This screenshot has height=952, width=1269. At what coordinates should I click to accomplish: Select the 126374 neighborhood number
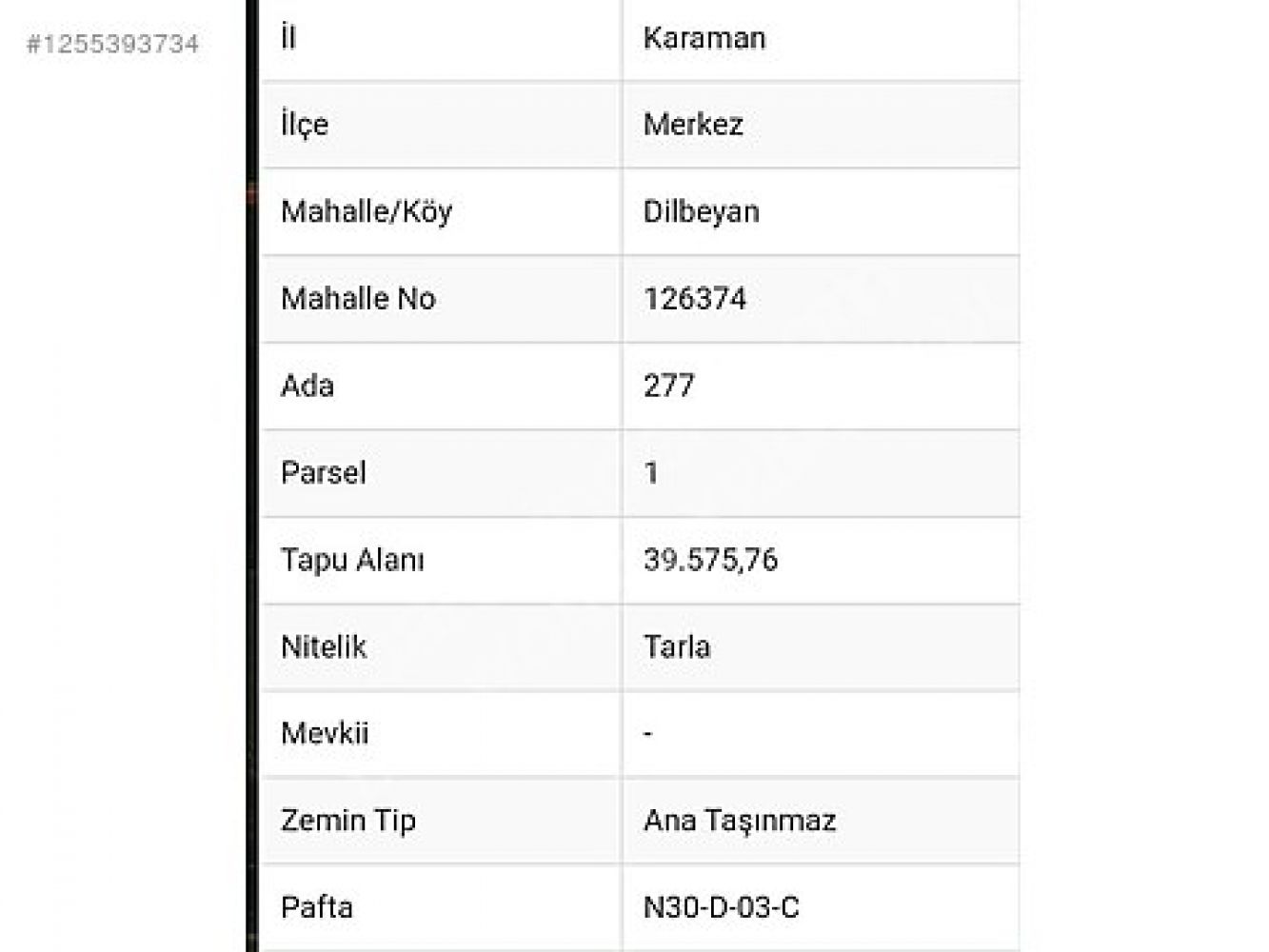coord(695,299)
